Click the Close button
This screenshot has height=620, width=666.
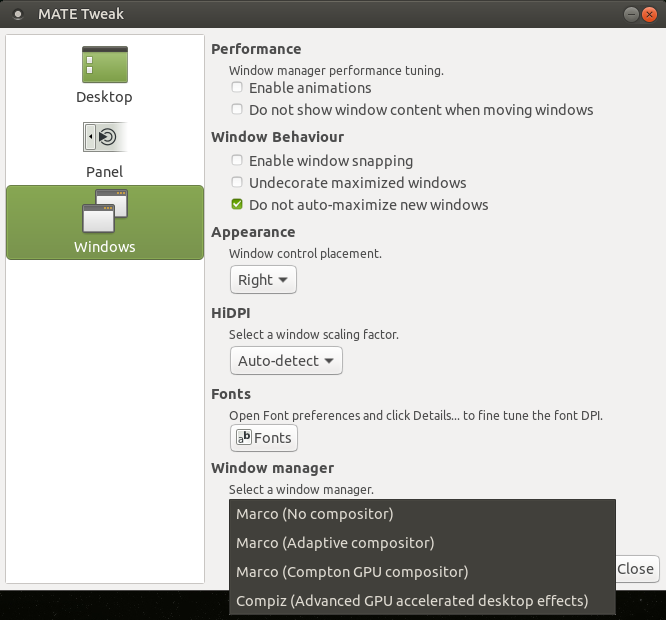pos(636,569)
